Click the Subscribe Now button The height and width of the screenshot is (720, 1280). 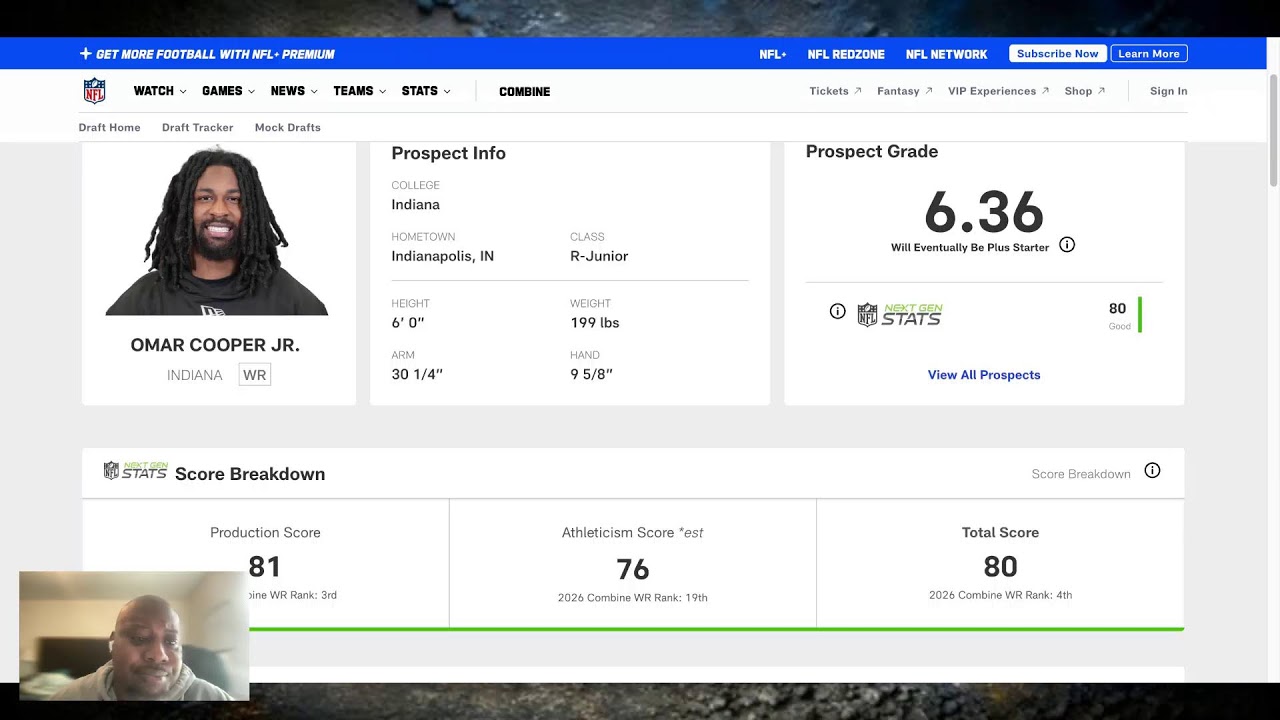(x=1058, y=54)
